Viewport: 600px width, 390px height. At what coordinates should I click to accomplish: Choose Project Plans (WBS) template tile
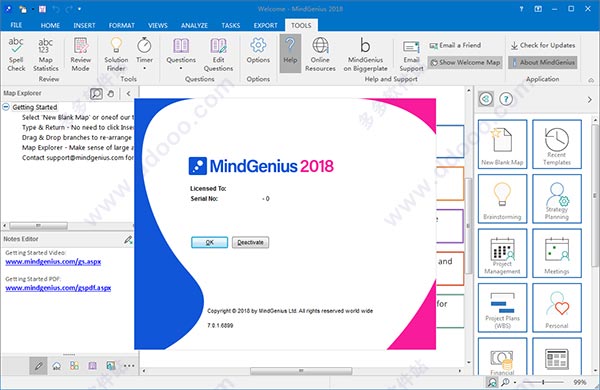[x=502, y=308]
